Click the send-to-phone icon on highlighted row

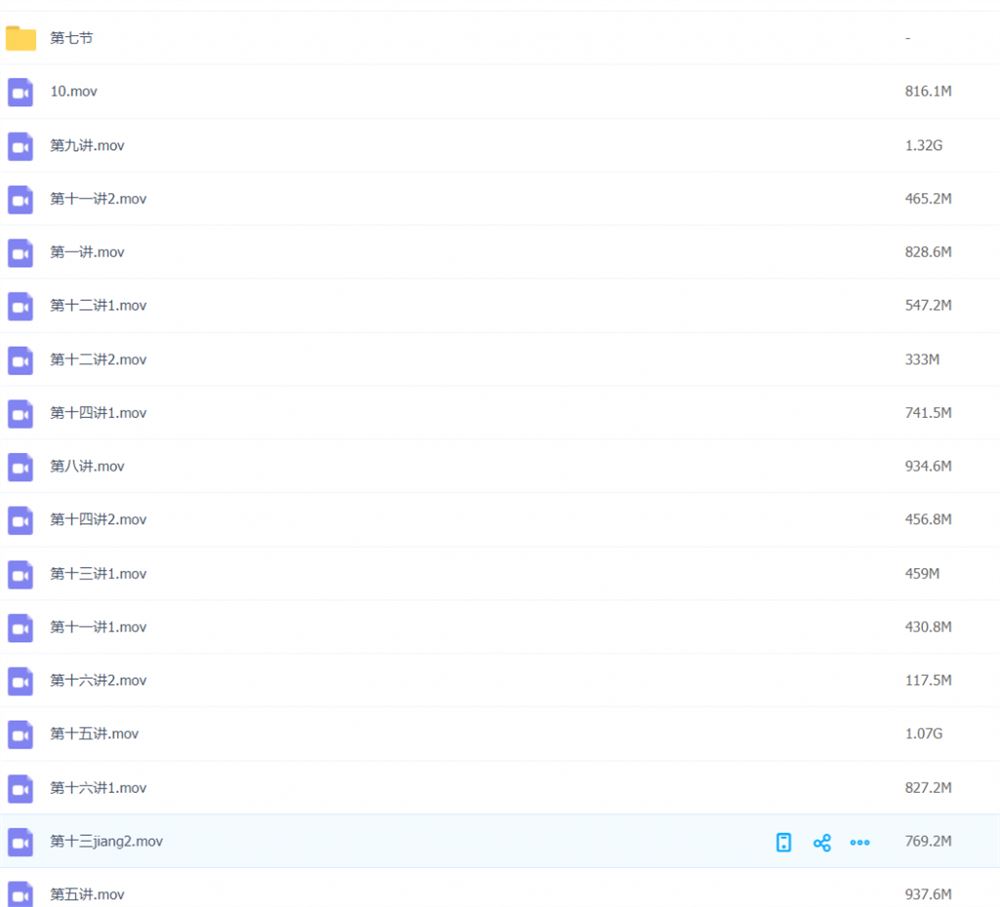click(x=784, y=843)
